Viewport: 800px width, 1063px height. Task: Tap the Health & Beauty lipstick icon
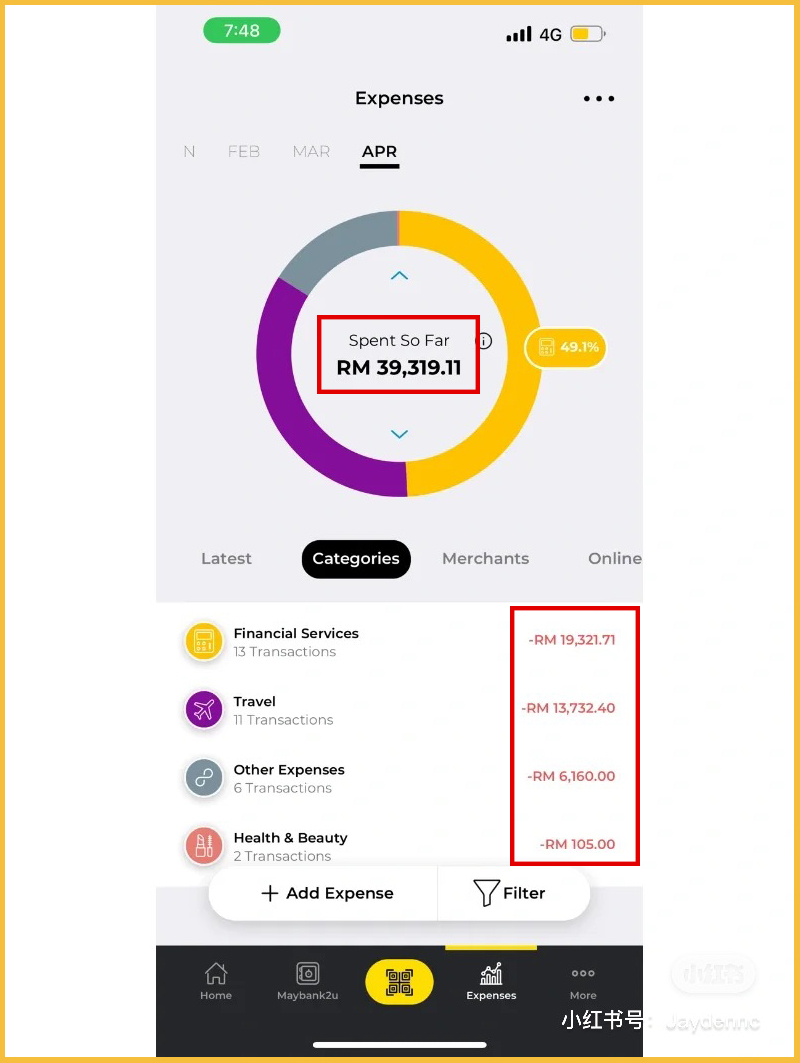pyautogui.click(x=204, y=846)
